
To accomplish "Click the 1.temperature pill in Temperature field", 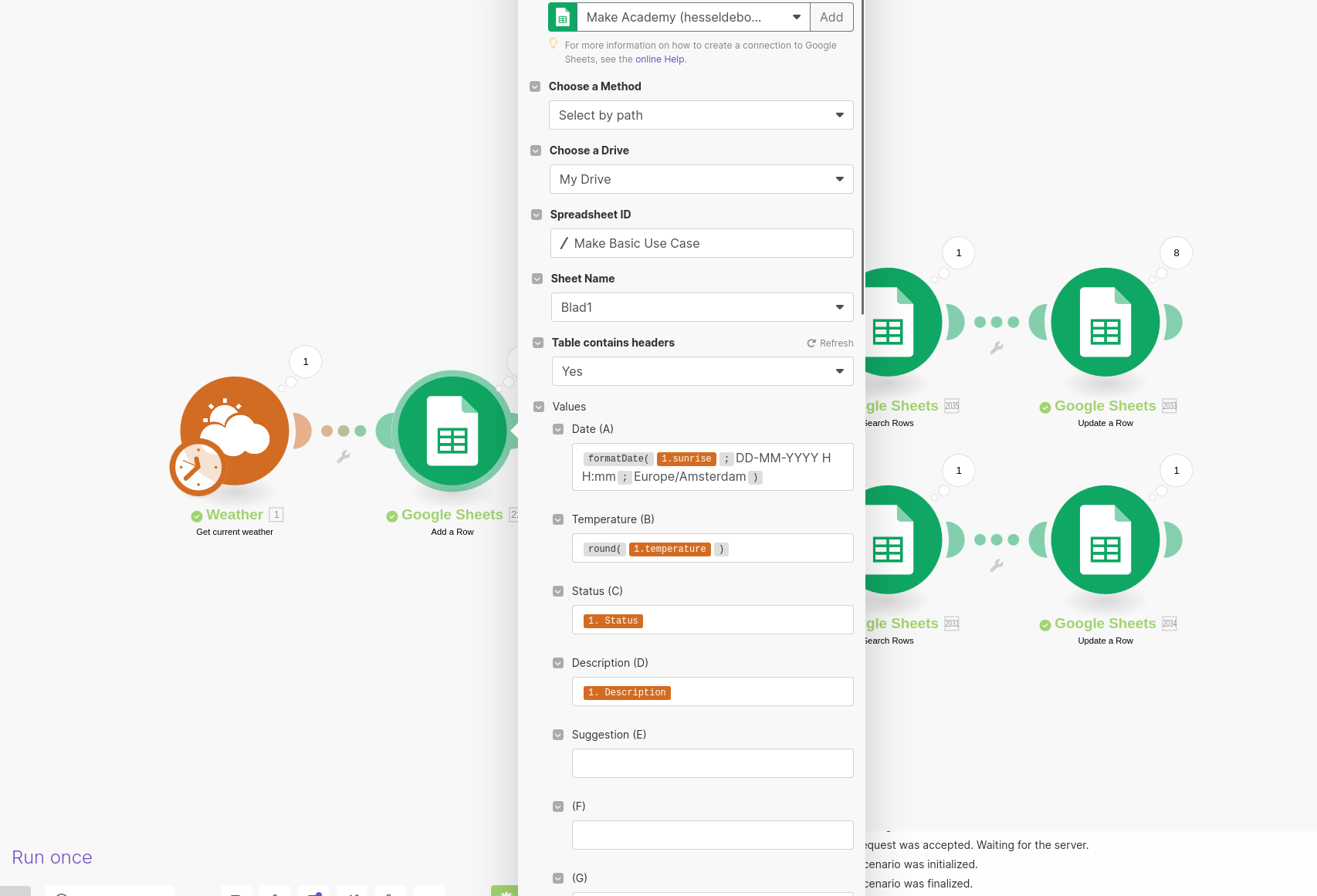I will click(670, 549).
